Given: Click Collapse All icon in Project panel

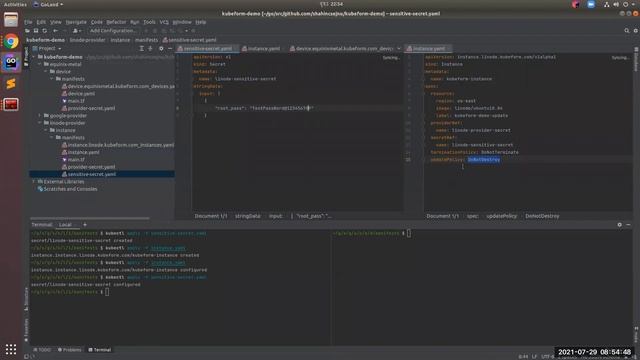Looking at the screenshot, I should [x=150, y=49].
